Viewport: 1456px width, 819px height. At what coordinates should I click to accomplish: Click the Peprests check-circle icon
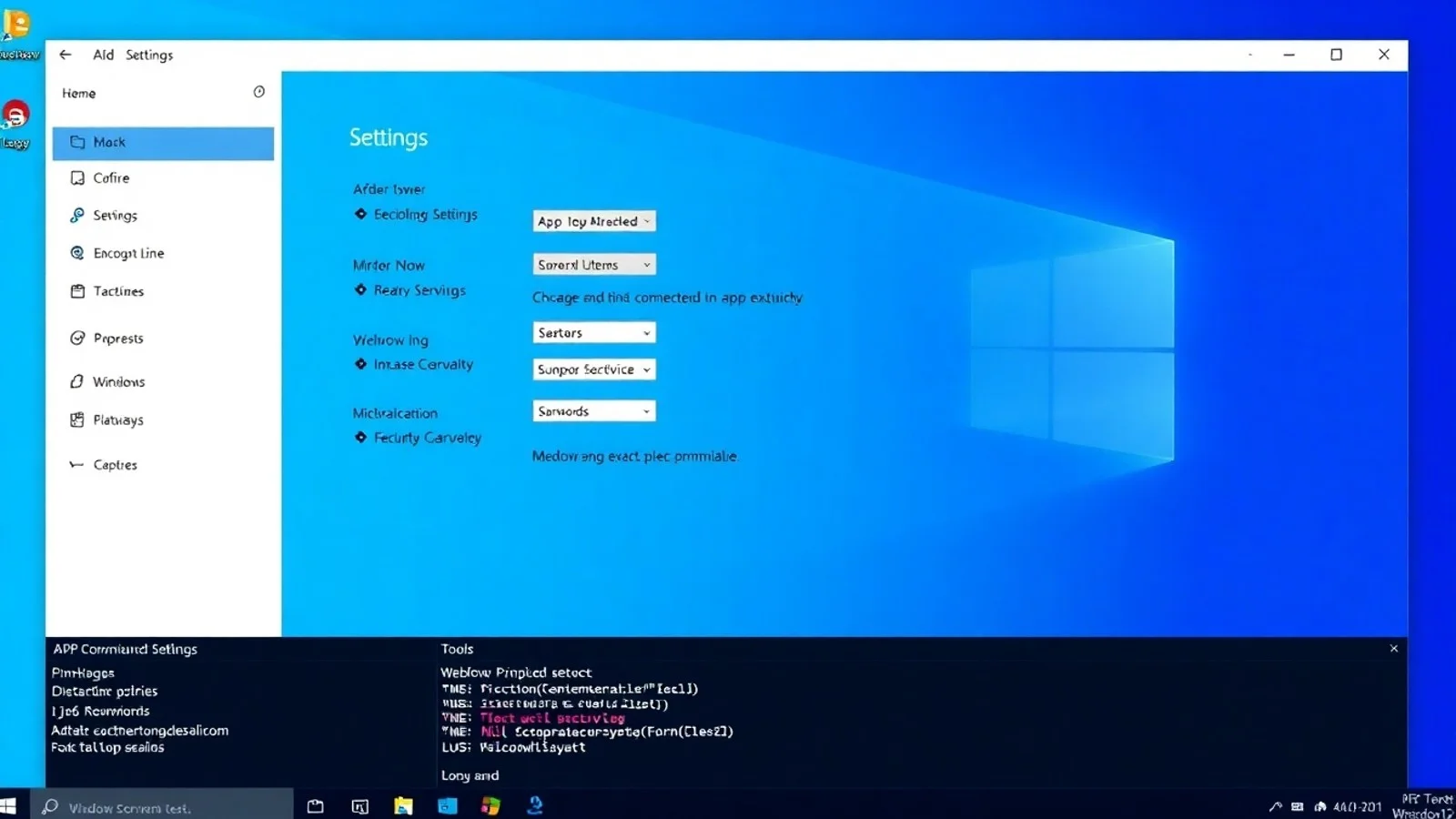77,339
